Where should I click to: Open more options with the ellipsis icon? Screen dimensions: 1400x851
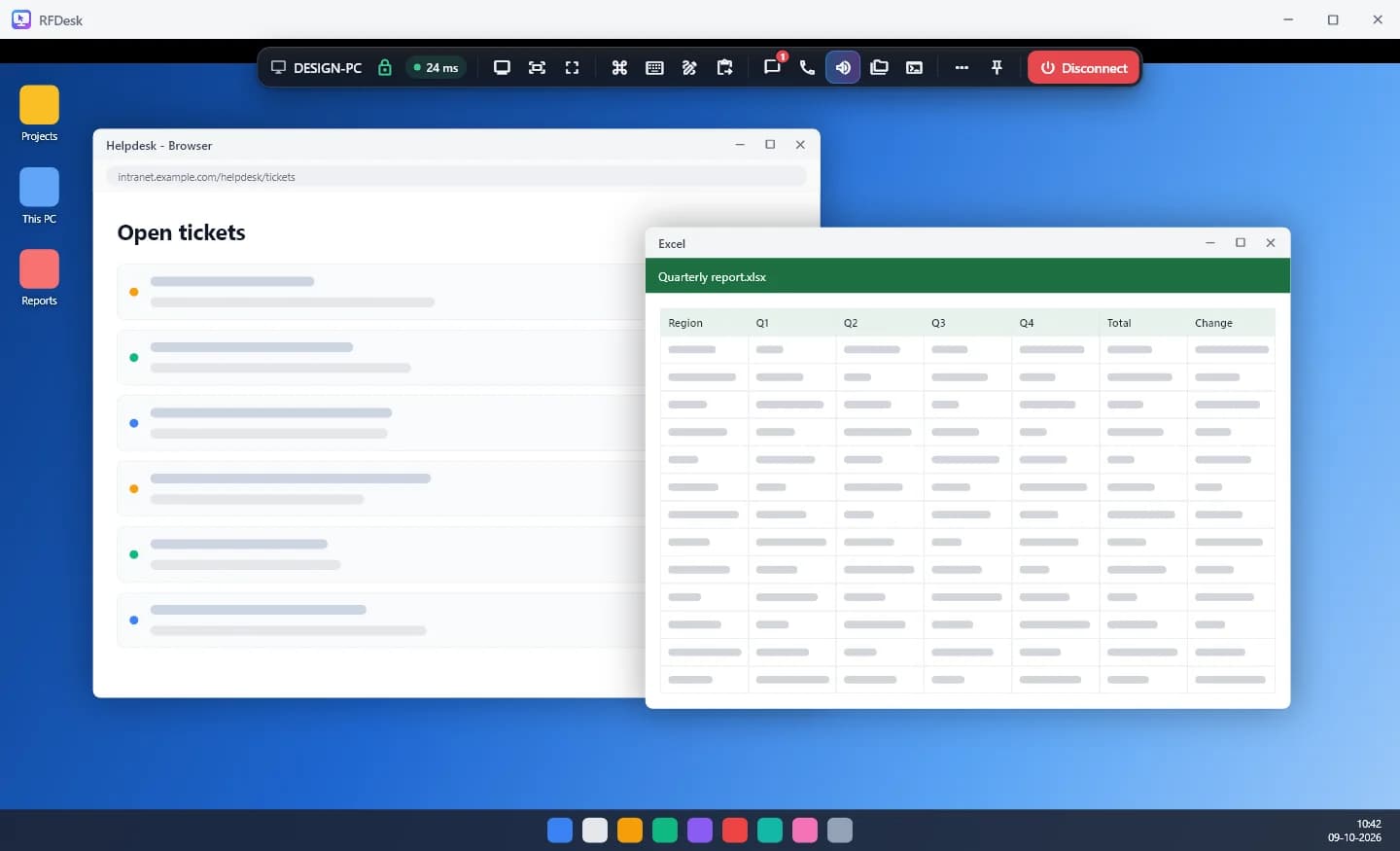coord(962,68)
